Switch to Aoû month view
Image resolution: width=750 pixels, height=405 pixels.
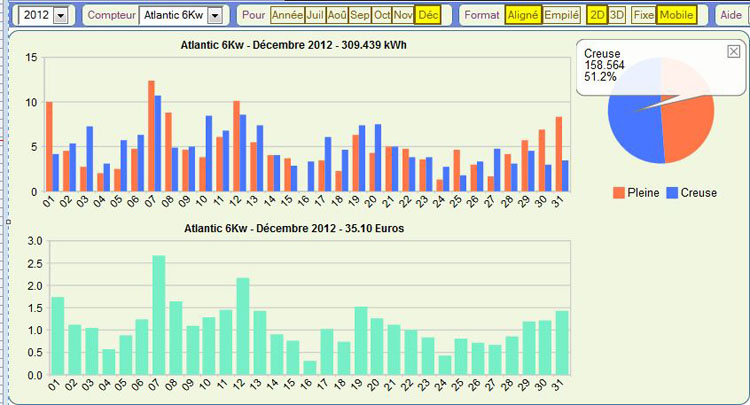tap(337, 15)
